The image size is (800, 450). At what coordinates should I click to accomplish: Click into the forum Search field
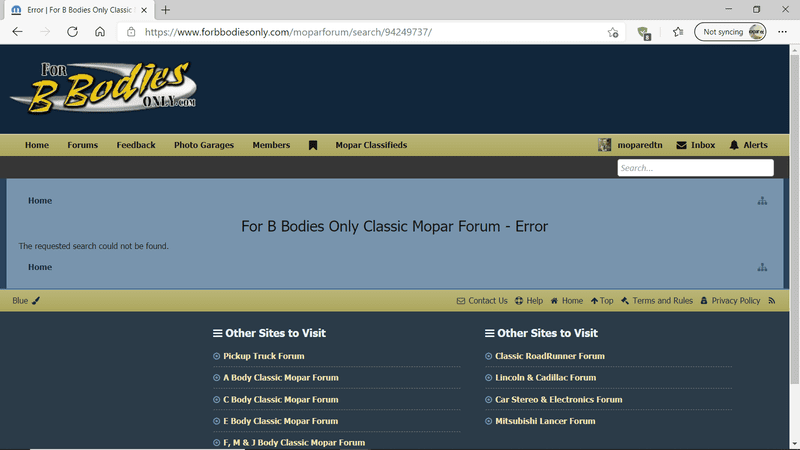(695, 168)
